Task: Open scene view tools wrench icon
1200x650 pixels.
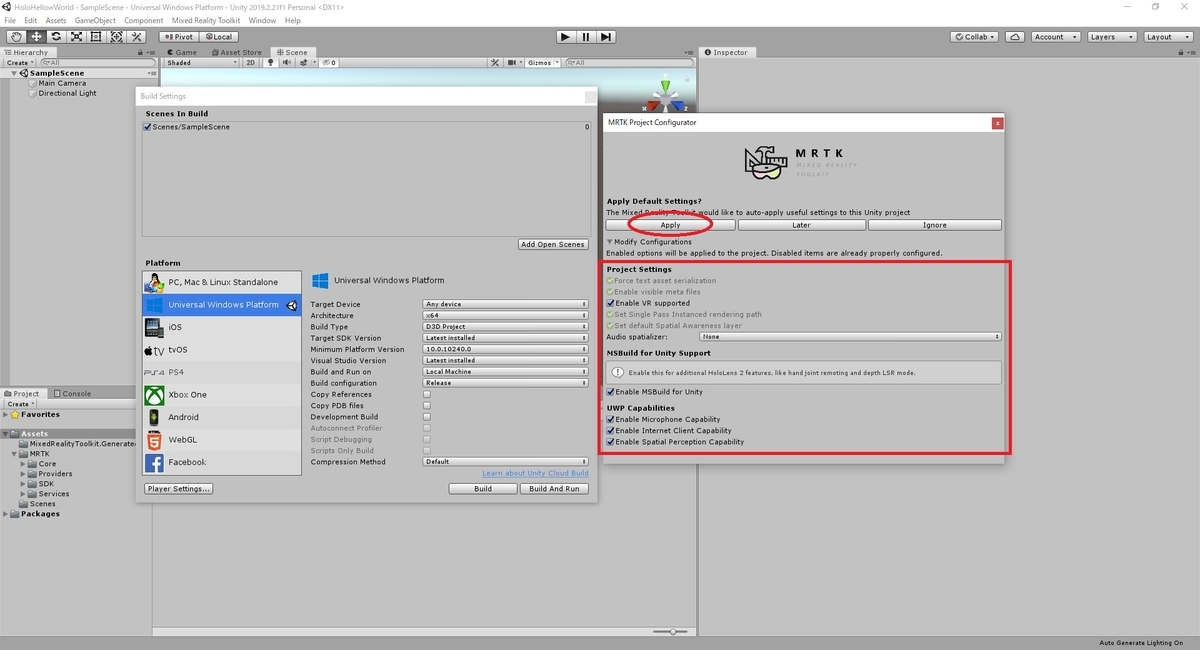Action: pos(495,62)
